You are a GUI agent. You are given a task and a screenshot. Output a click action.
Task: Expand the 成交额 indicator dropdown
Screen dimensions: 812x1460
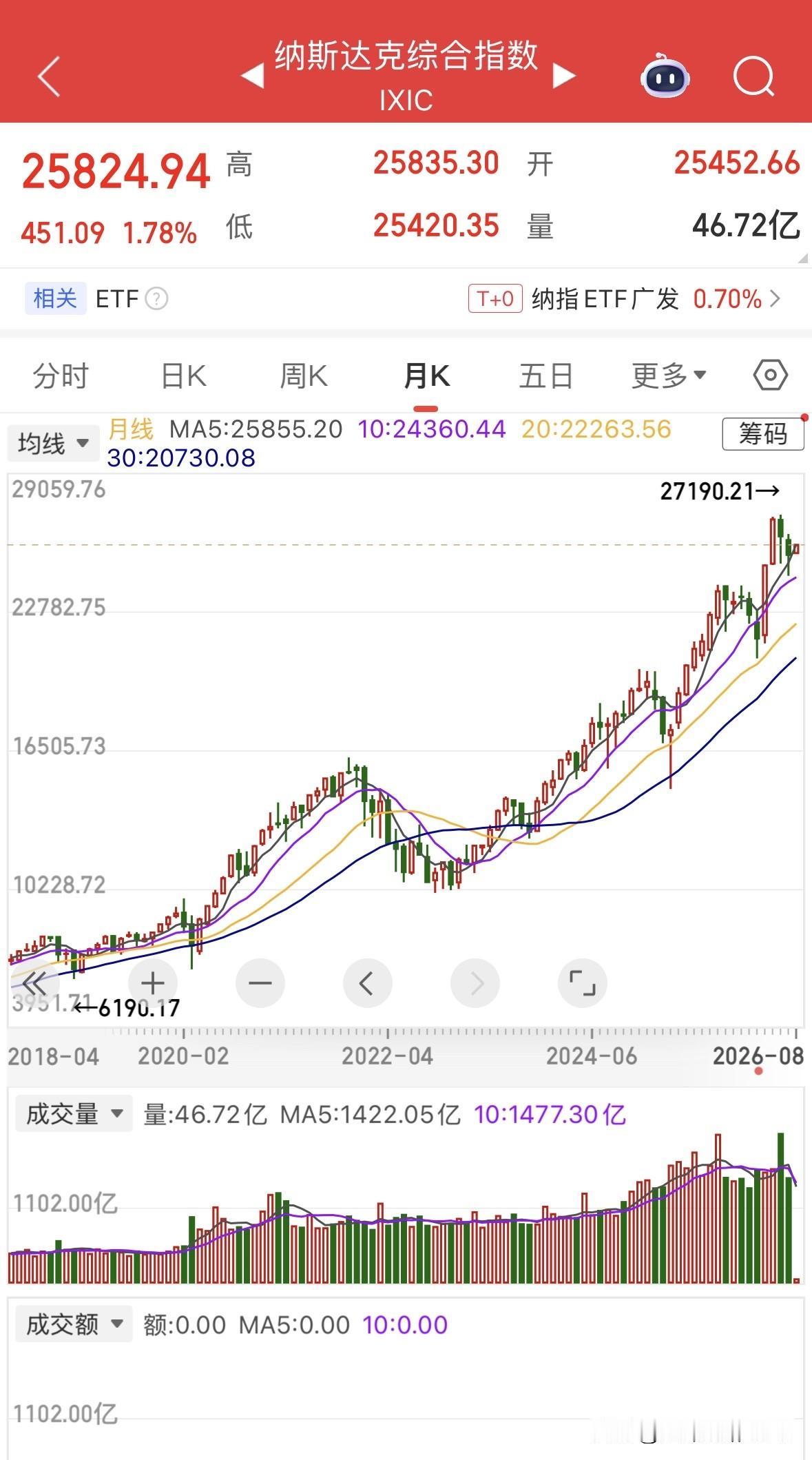point(73,1324)
